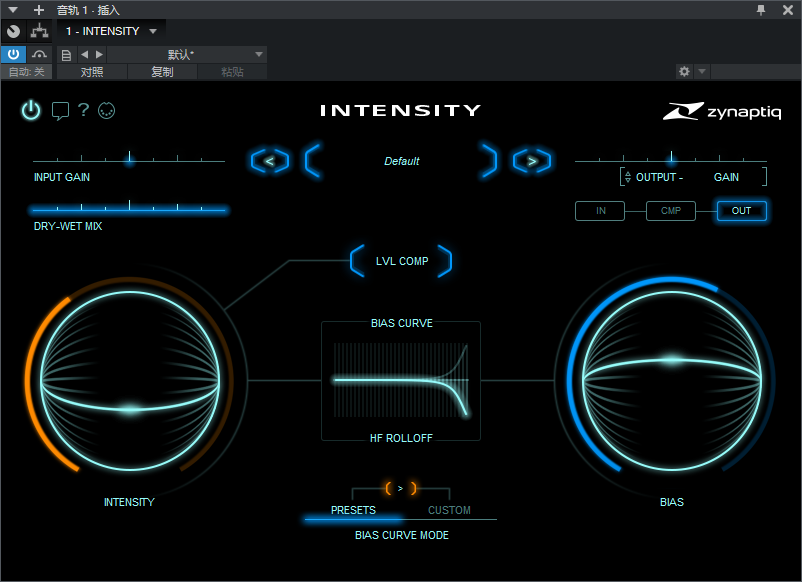Click the HF ROLLOFF label
Image resolution: width=802 pixels, height=582 pixels.
401,438
